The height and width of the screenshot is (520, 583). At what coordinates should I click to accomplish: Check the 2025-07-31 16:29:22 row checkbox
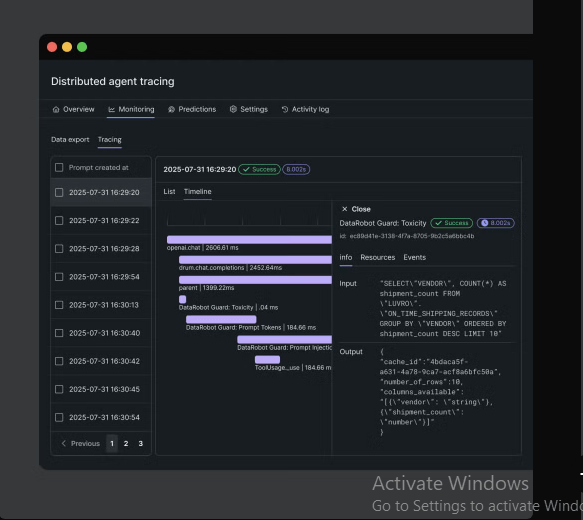(59, 221)
